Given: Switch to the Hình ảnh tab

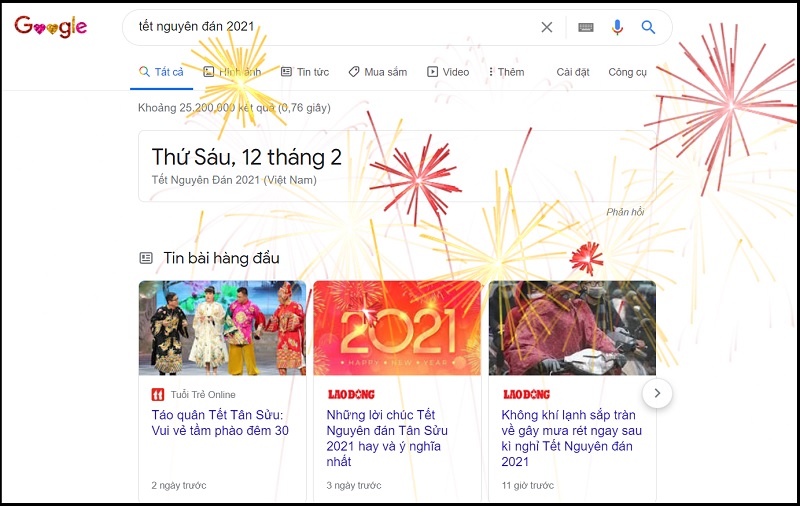Looking at the screenshot, I should tap(232, 72).
